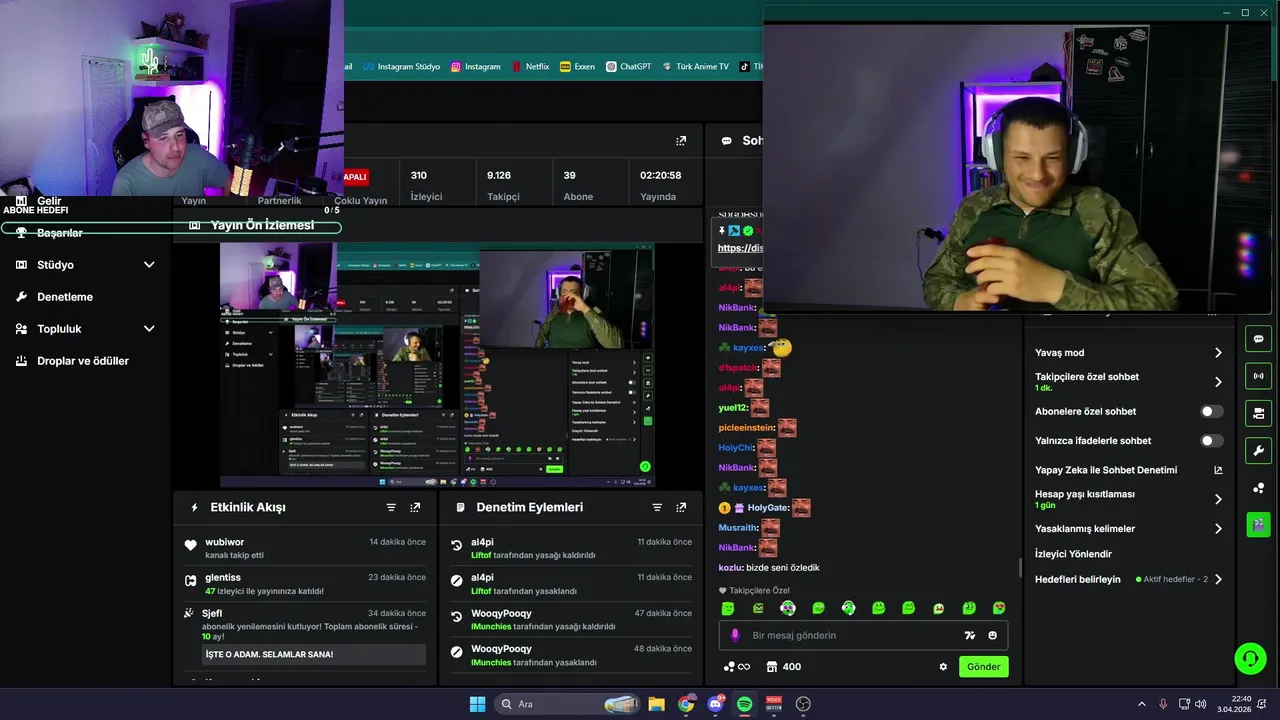This screenshot has height=720, width=1280.
Task: Open the emote picker smiley icon
Action: pyautogui.click(x=993, y=636)
